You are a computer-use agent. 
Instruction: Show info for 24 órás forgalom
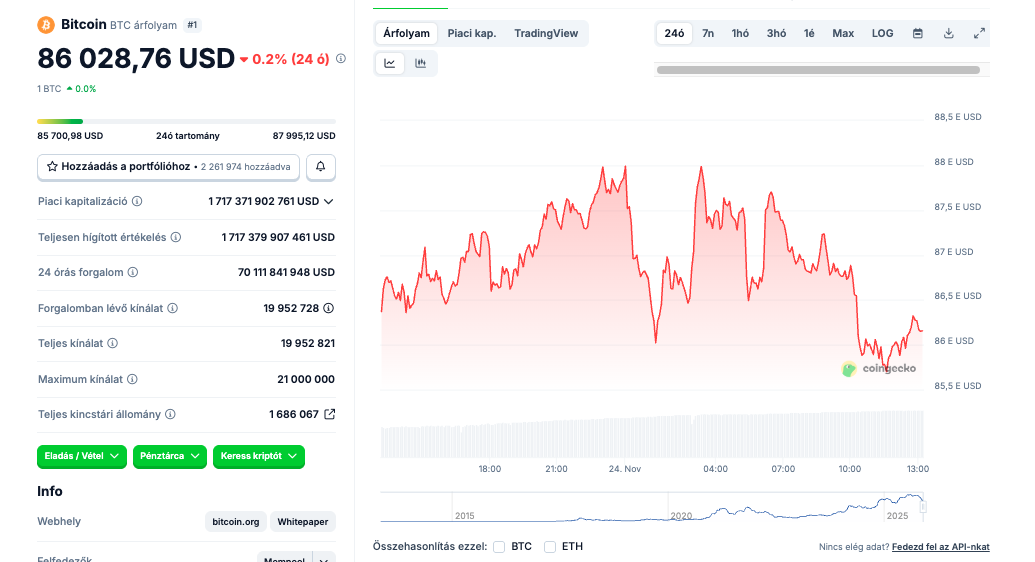coord(133,272)
